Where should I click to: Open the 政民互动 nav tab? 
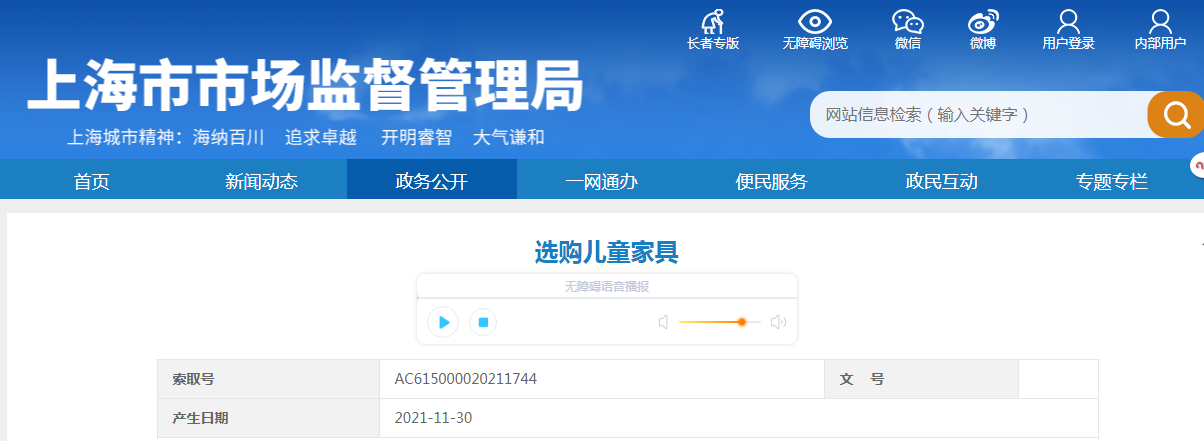point(942,182)
